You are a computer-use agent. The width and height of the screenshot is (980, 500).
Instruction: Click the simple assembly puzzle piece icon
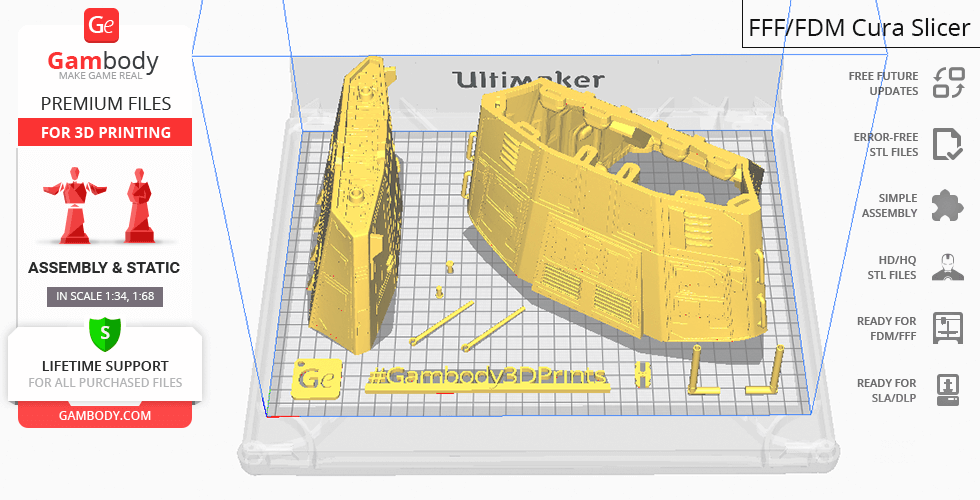947,206
